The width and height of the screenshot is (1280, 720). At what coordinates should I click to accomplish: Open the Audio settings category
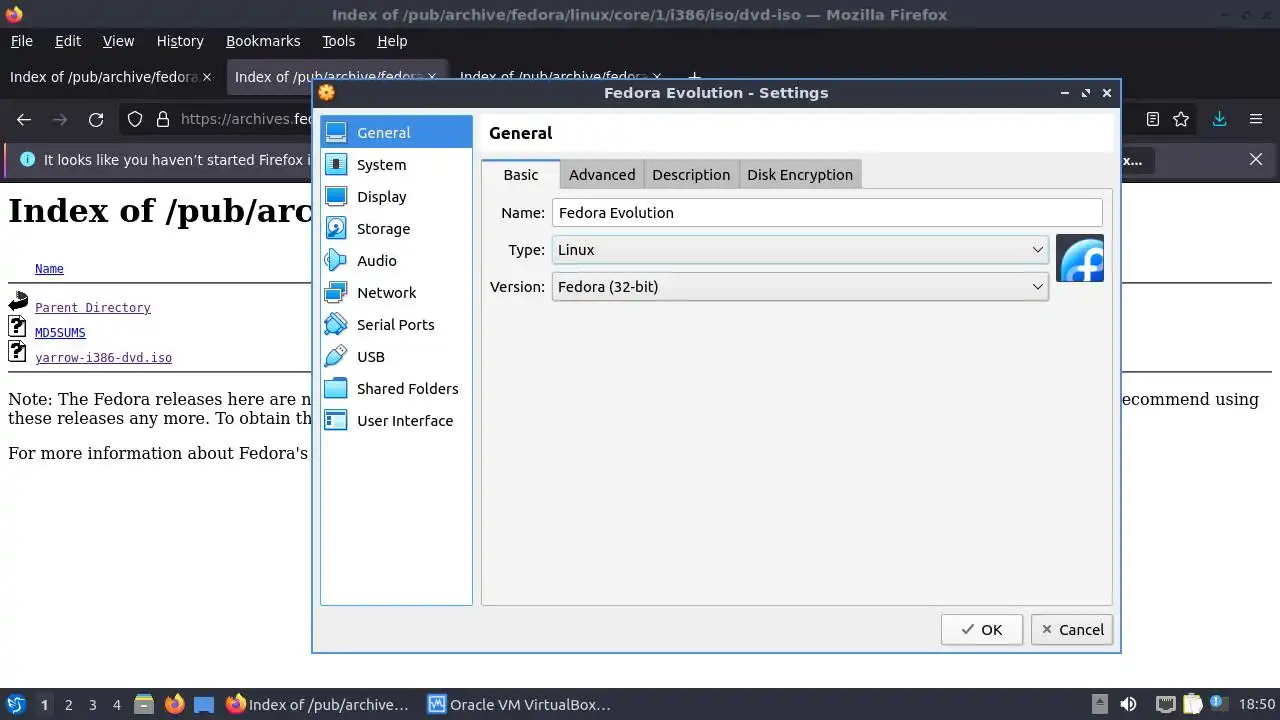coord(396,261)
